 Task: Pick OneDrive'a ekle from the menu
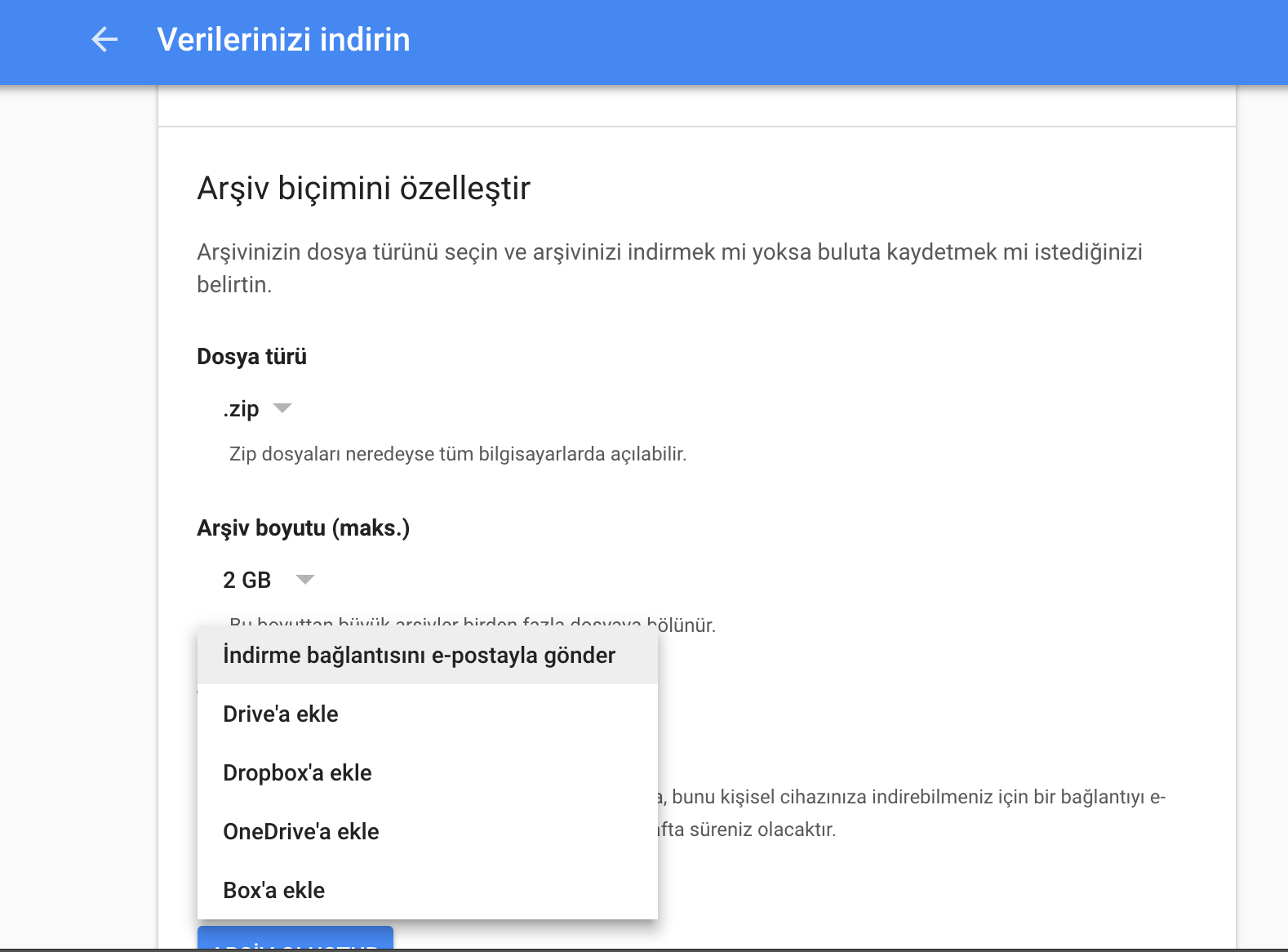point(301,832)
